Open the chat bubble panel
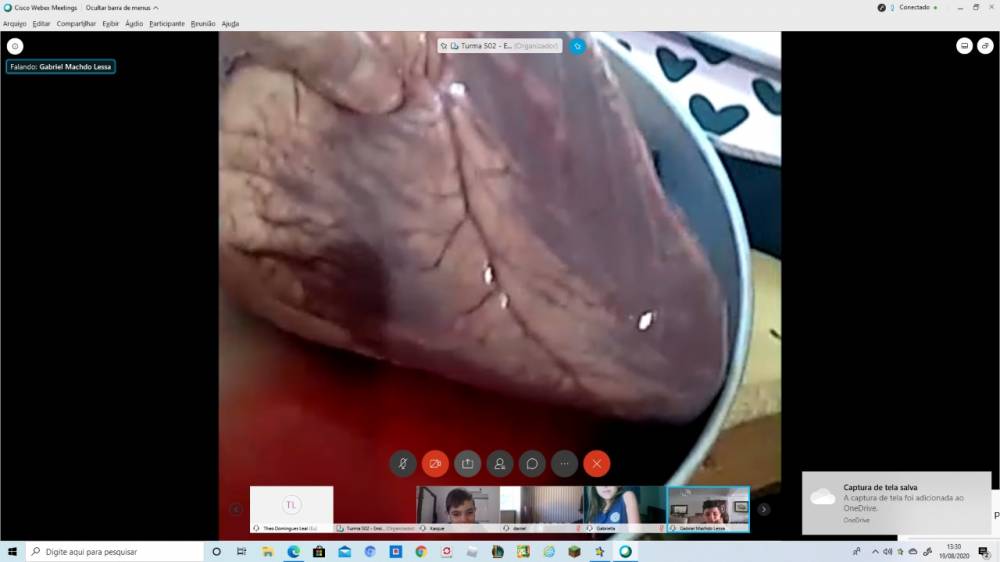This screenshot has height=562, width=1000. [532, 464]
